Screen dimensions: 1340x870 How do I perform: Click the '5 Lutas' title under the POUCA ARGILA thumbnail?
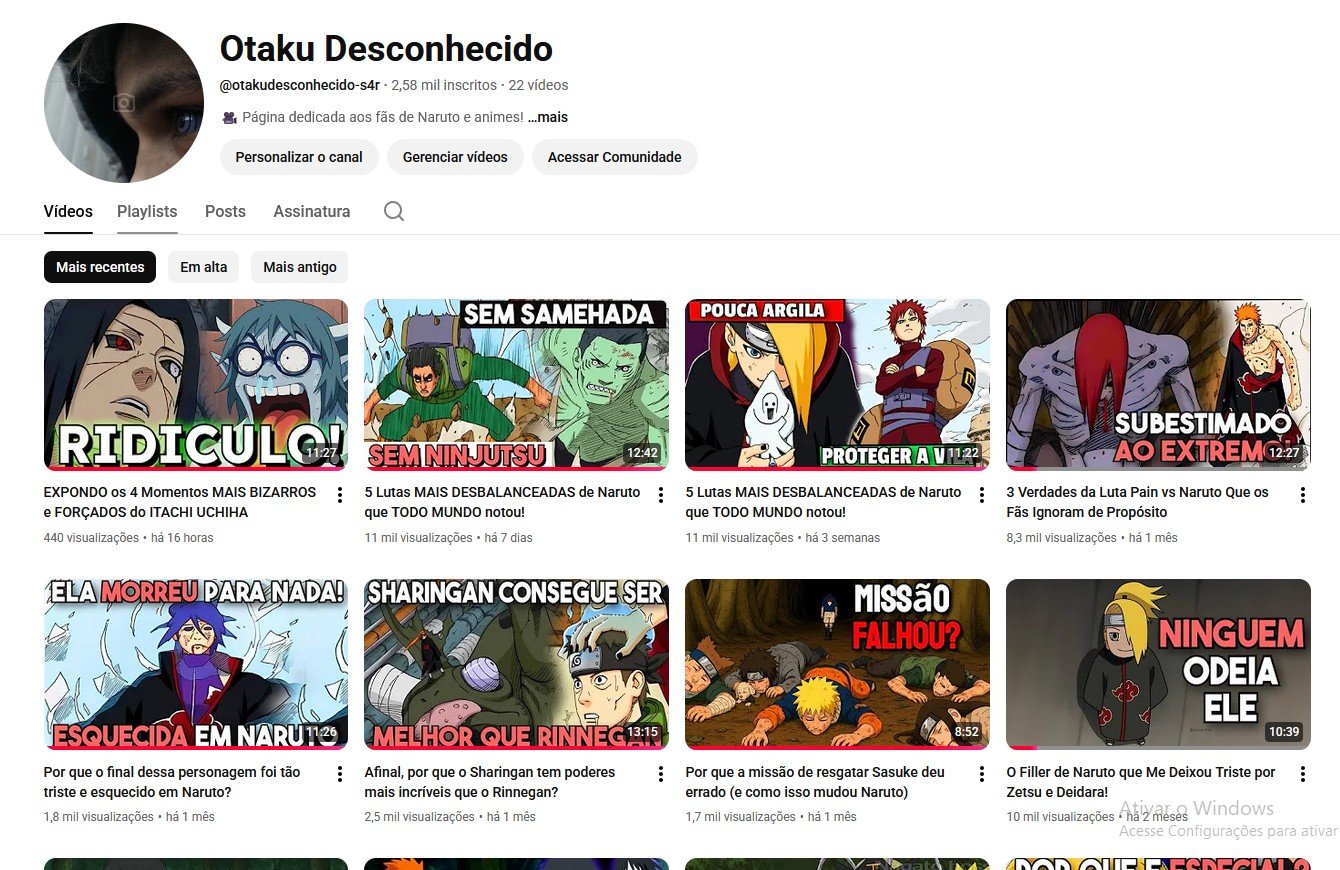click(823, 502)
